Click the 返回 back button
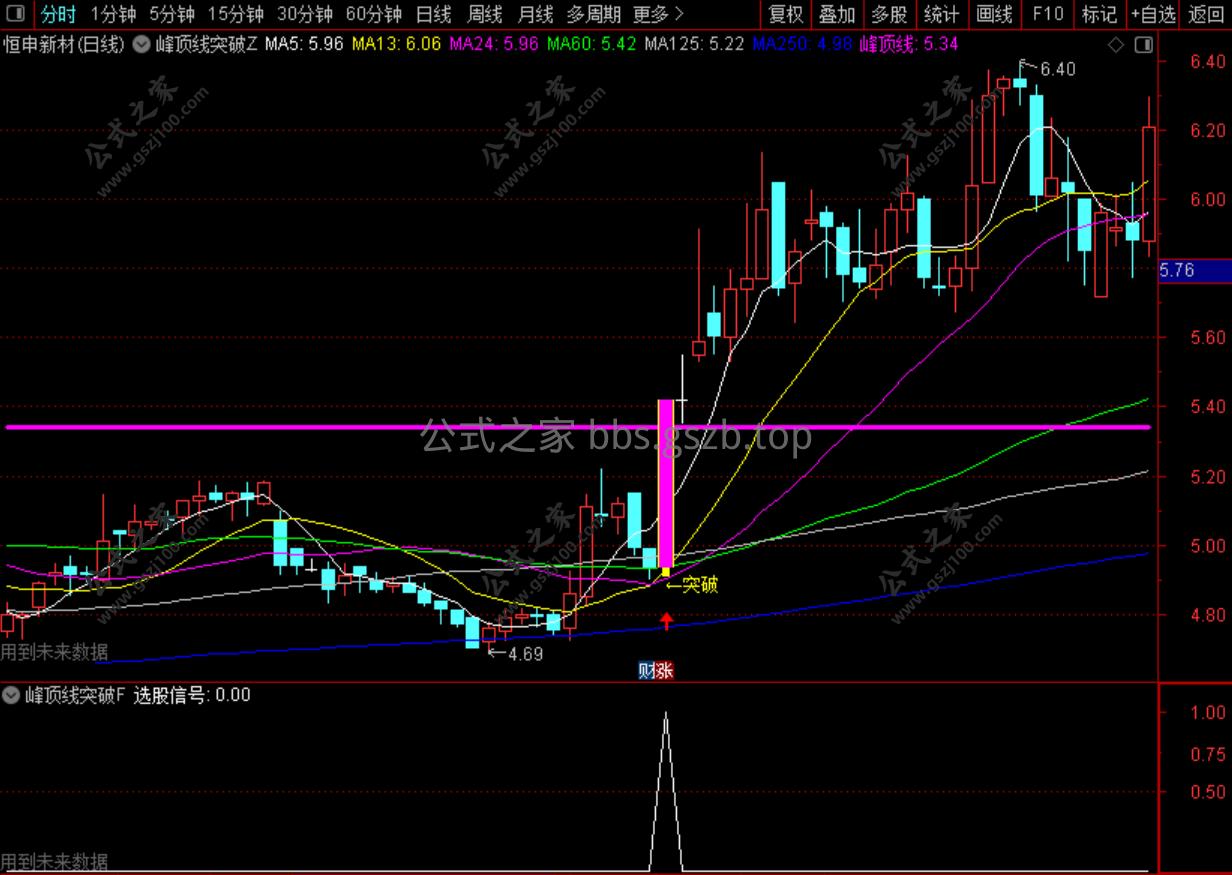The image size is (1232, 875). [x=1205, y=14]
